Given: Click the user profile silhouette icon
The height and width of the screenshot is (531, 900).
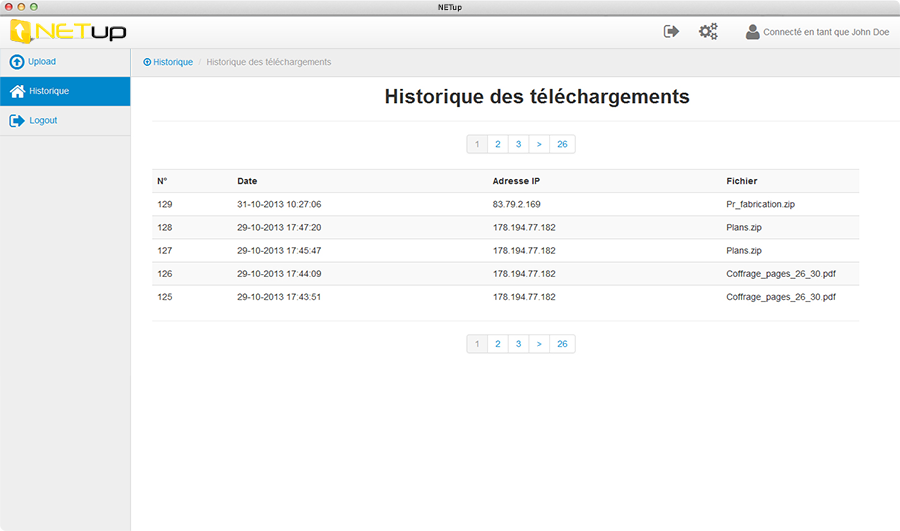Looking at the screenshot, I should [x=752, y=32].
